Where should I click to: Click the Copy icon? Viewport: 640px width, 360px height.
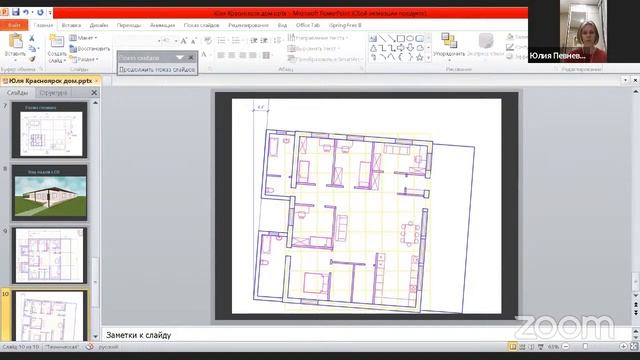click(x=32, y=49)
